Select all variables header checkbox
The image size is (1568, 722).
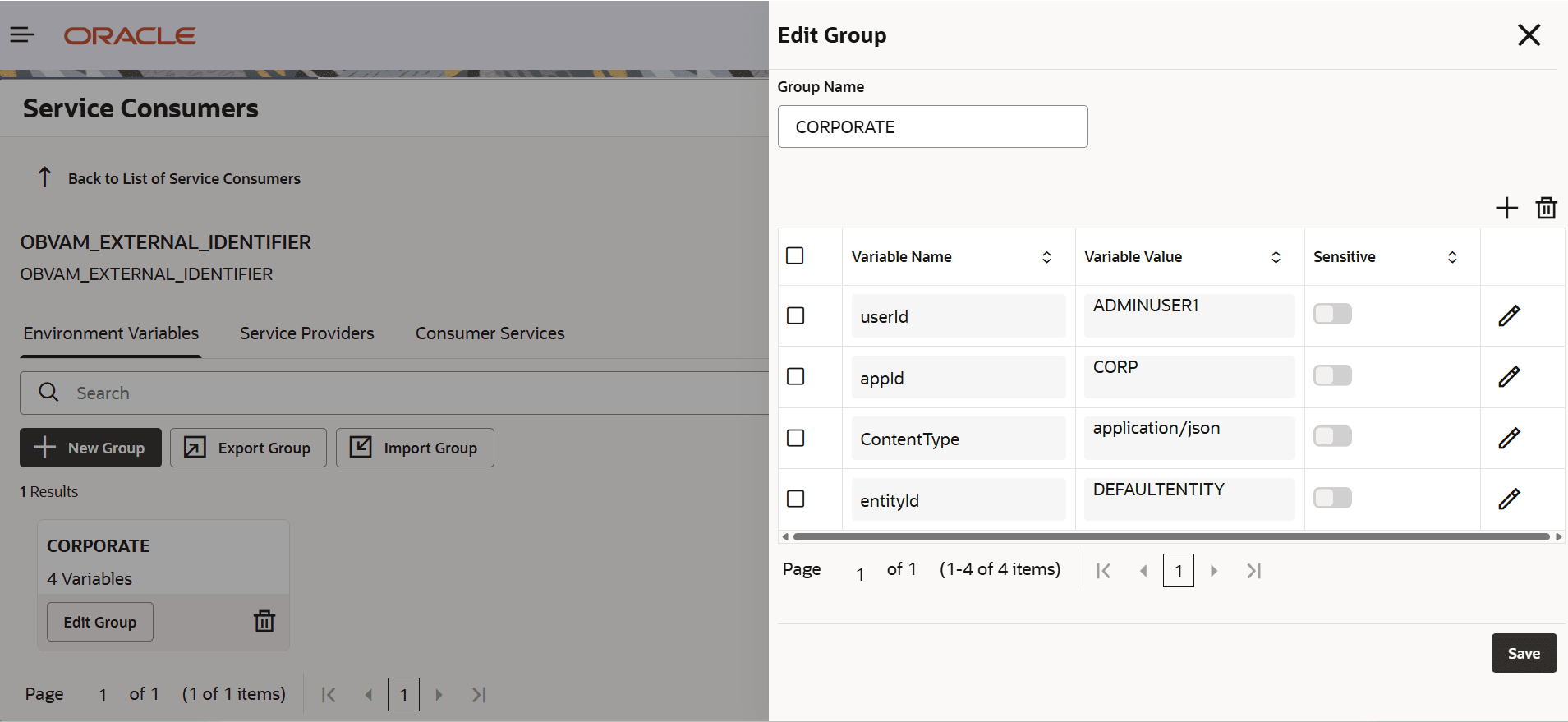(794, 256)
